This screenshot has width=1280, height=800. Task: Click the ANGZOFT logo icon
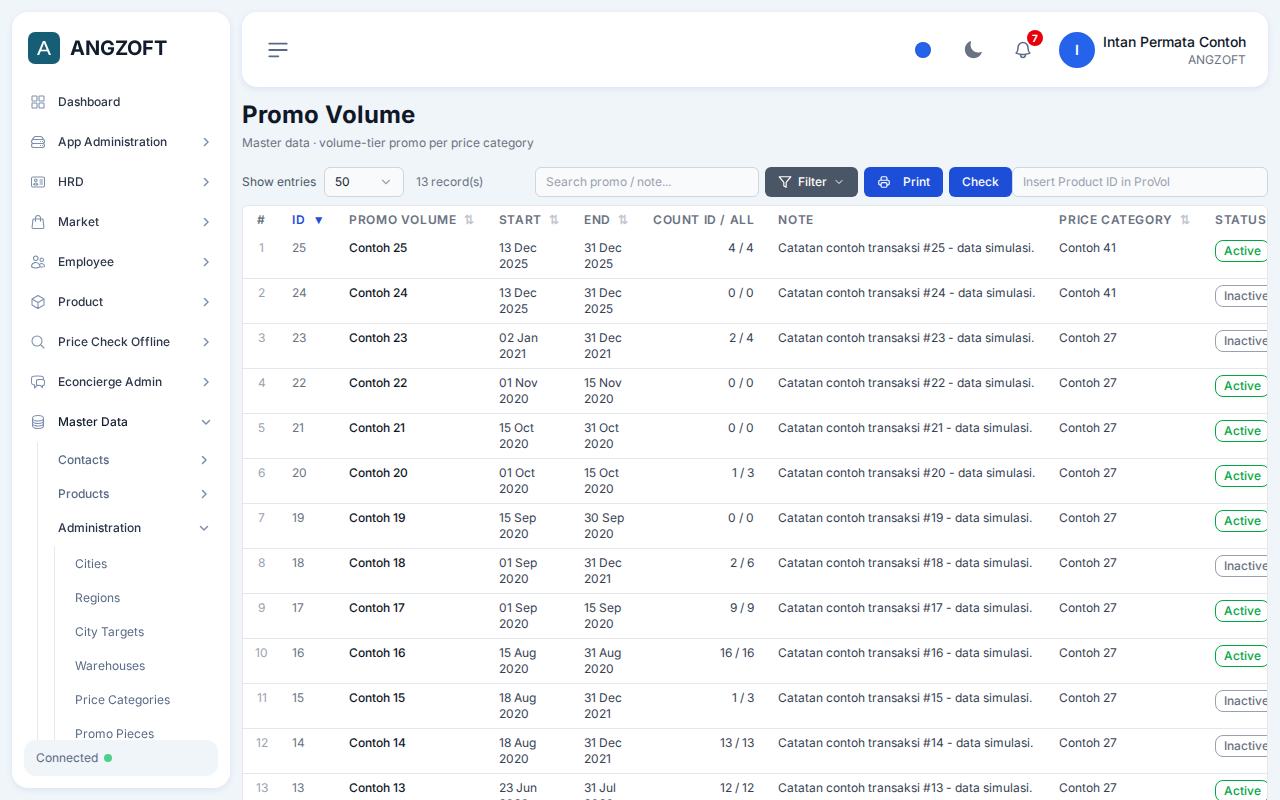(x=44, y=48)
